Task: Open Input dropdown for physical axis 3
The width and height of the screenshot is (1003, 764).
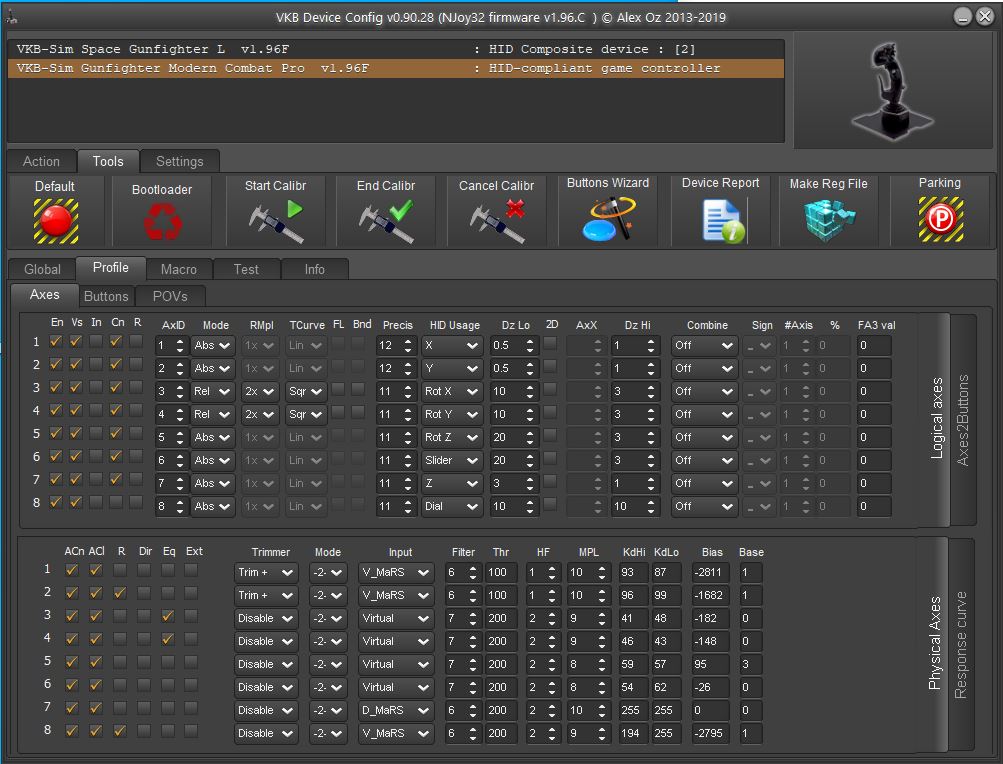Action: coord(396,619)
